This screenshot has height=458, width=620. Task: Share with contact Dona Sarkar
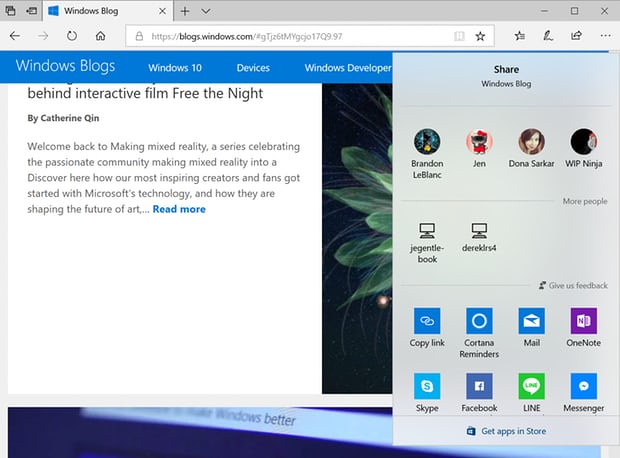(531, 148)
